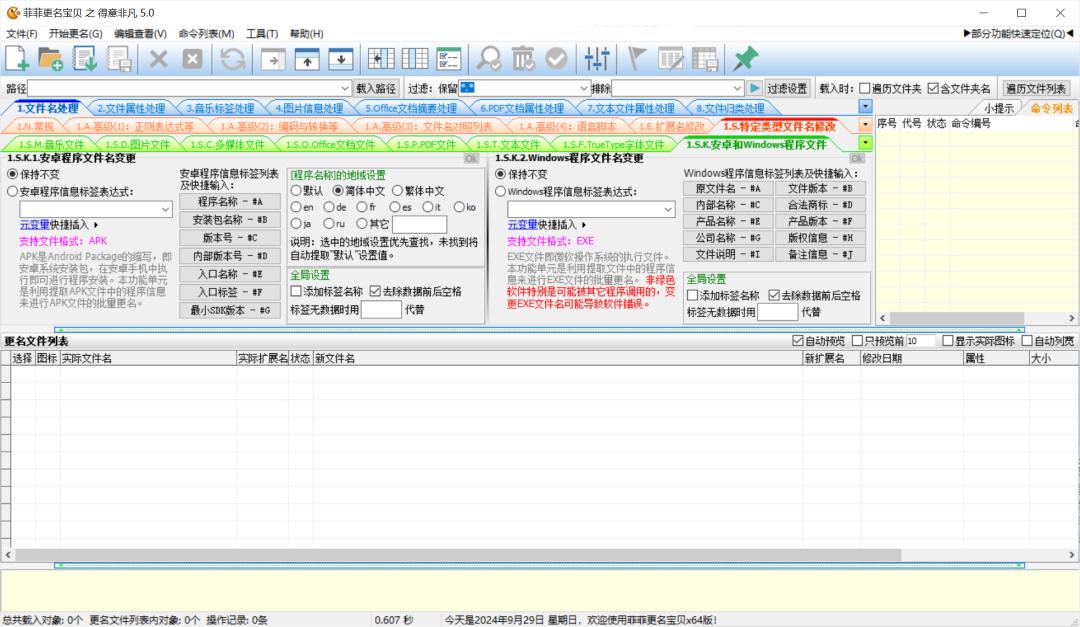
Task: Click the add files toolbar icon
Action: (x=16, y=58)
